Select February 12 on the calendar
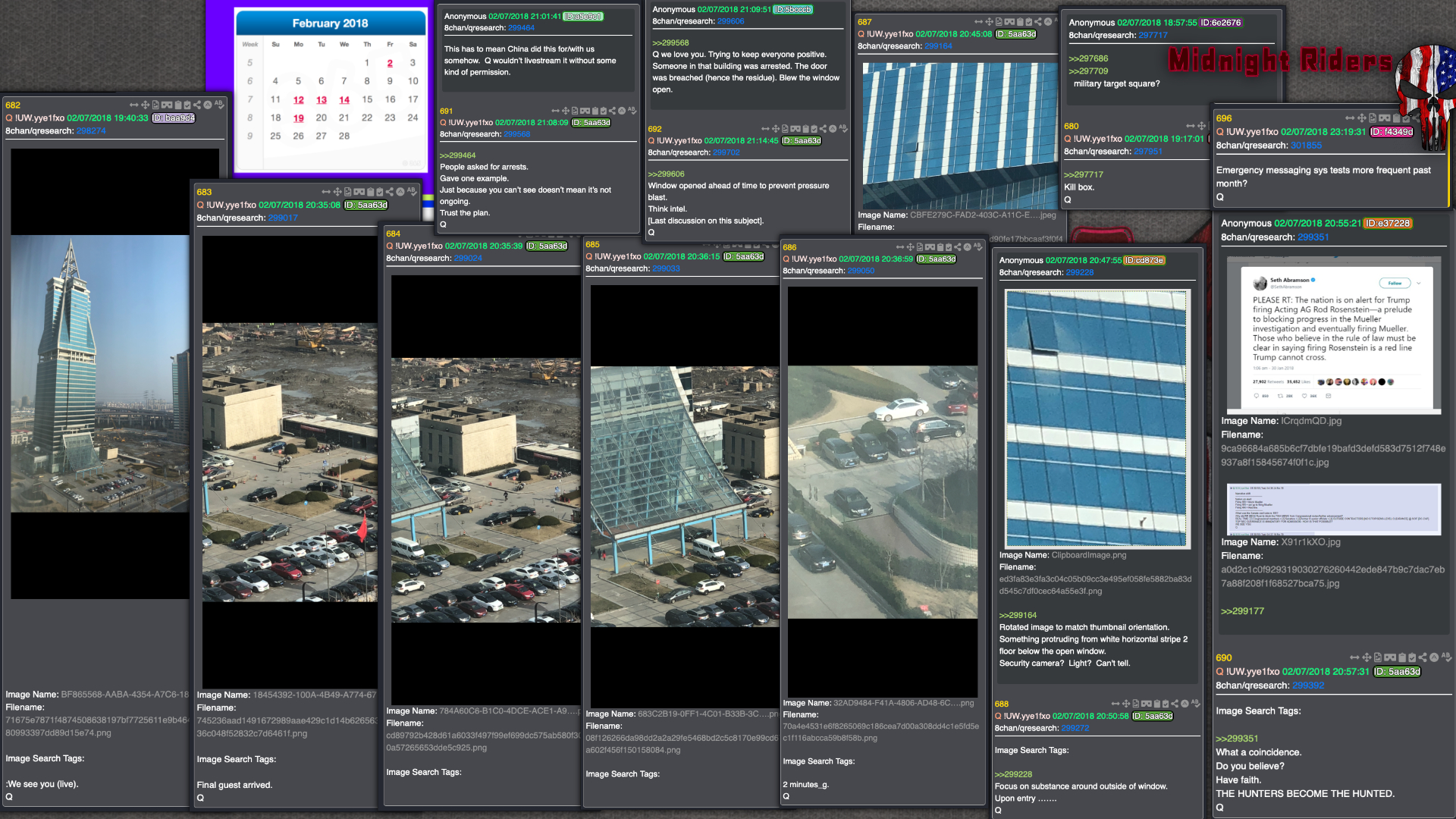Image resolution: width=1456 pixels, height=819 pixels. pos(299,100)
